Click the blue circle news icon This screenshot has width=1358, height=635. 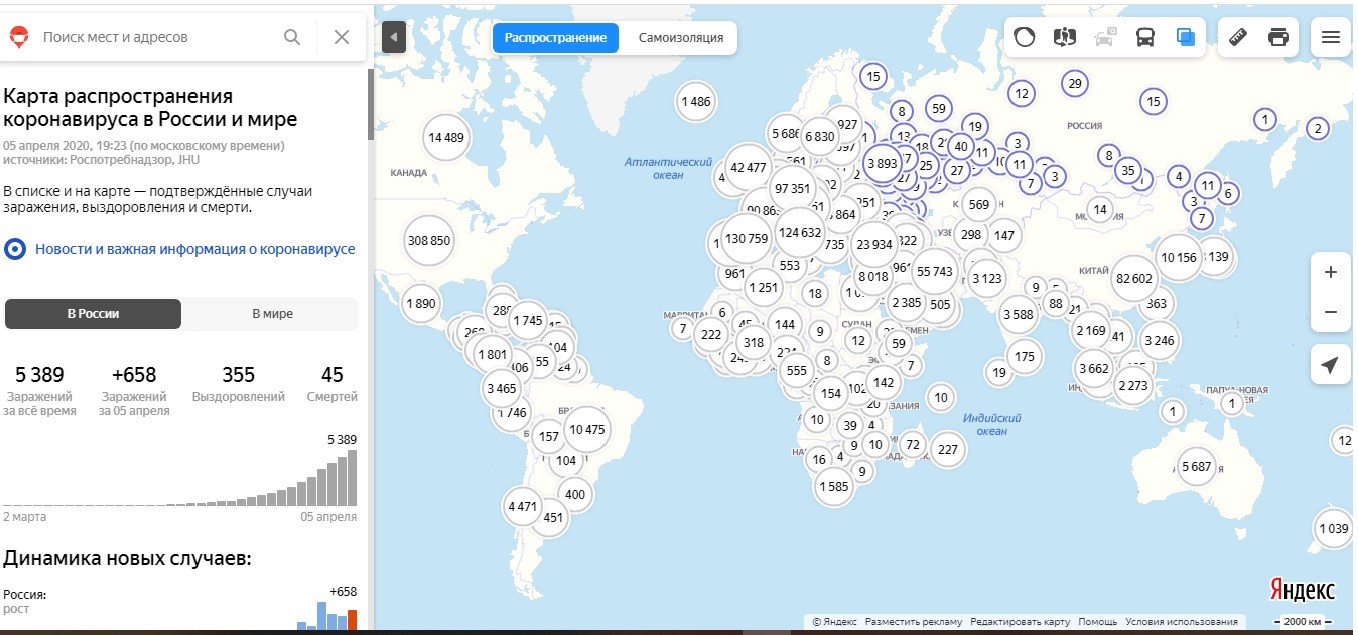pyautogui.click(x=15, y=249)
